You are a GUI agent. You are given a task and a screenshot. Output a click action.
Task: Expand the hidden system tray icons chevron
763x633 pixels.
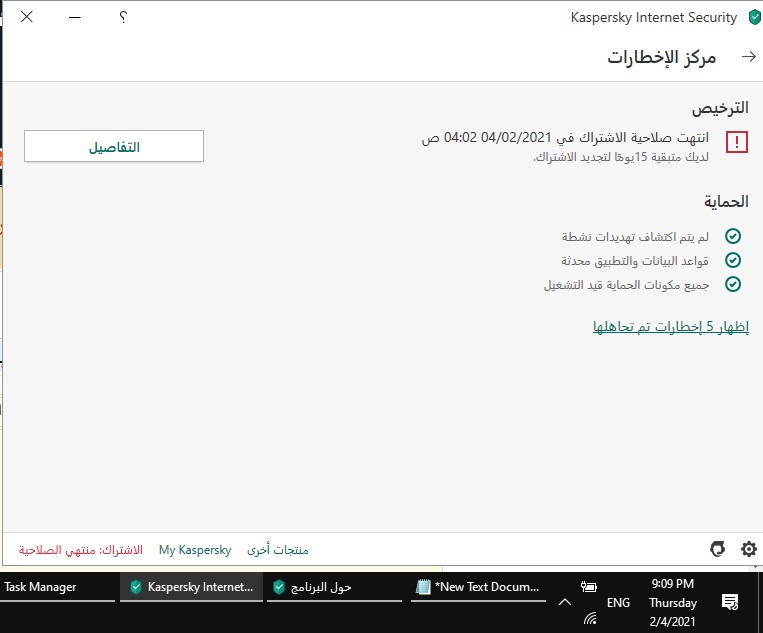pos(564,602)
